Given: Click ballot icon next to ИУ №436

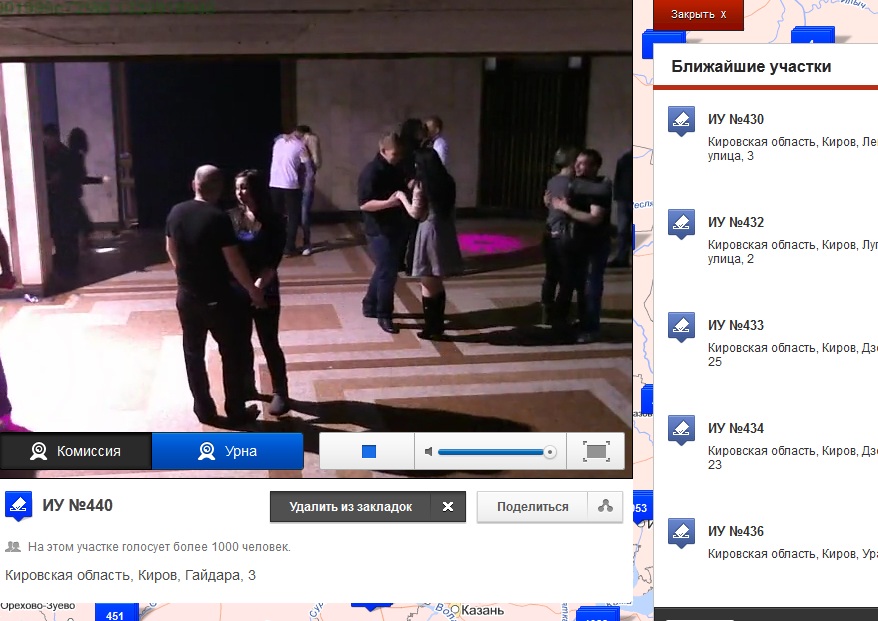Looking at the screenshot, I should point(681,533).
